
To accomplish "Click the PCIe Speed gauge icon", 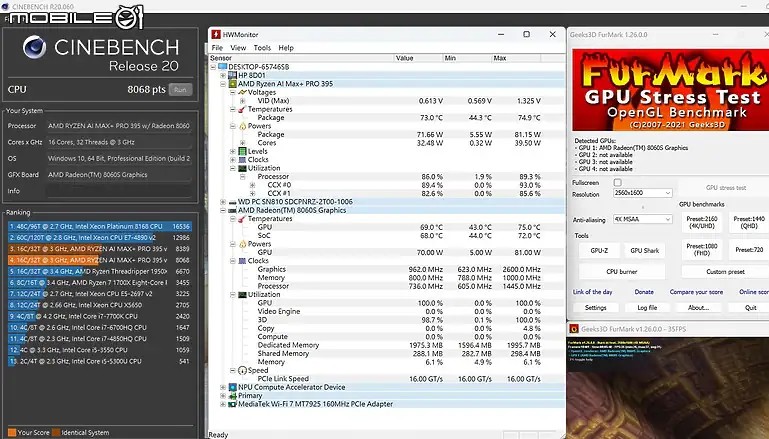I will pos(243,370).
